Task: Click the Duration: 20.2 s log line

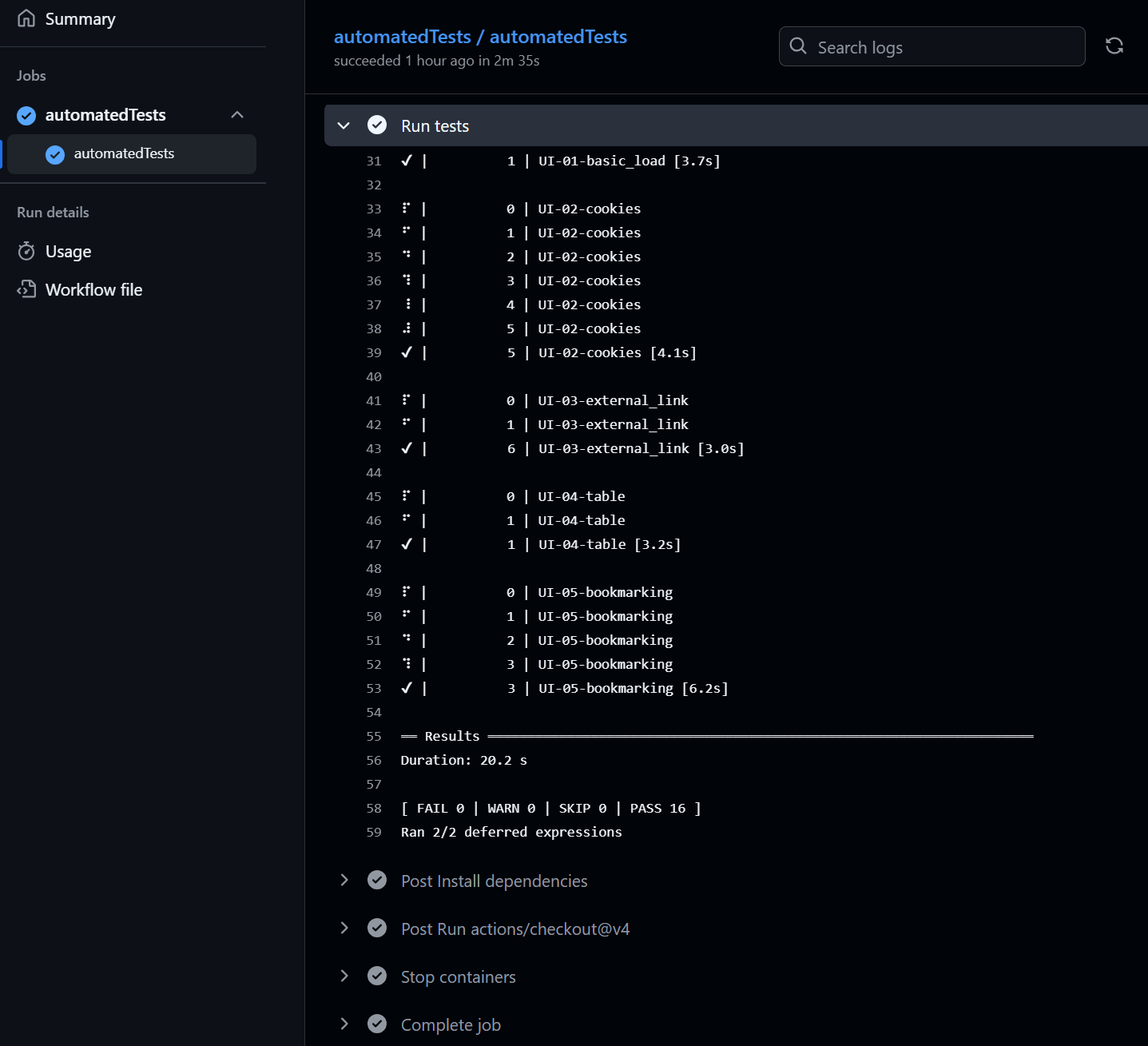Action: click(463, 760)
